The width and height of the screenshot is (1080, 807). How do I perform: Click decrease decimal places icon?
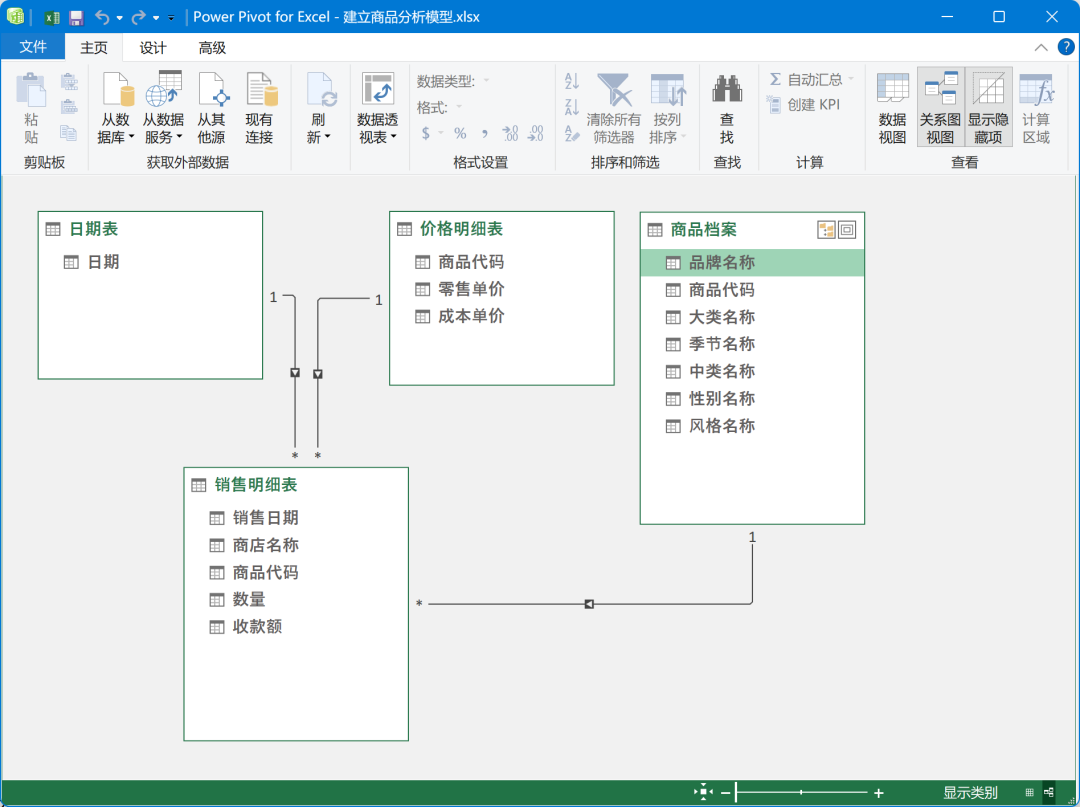535,133
